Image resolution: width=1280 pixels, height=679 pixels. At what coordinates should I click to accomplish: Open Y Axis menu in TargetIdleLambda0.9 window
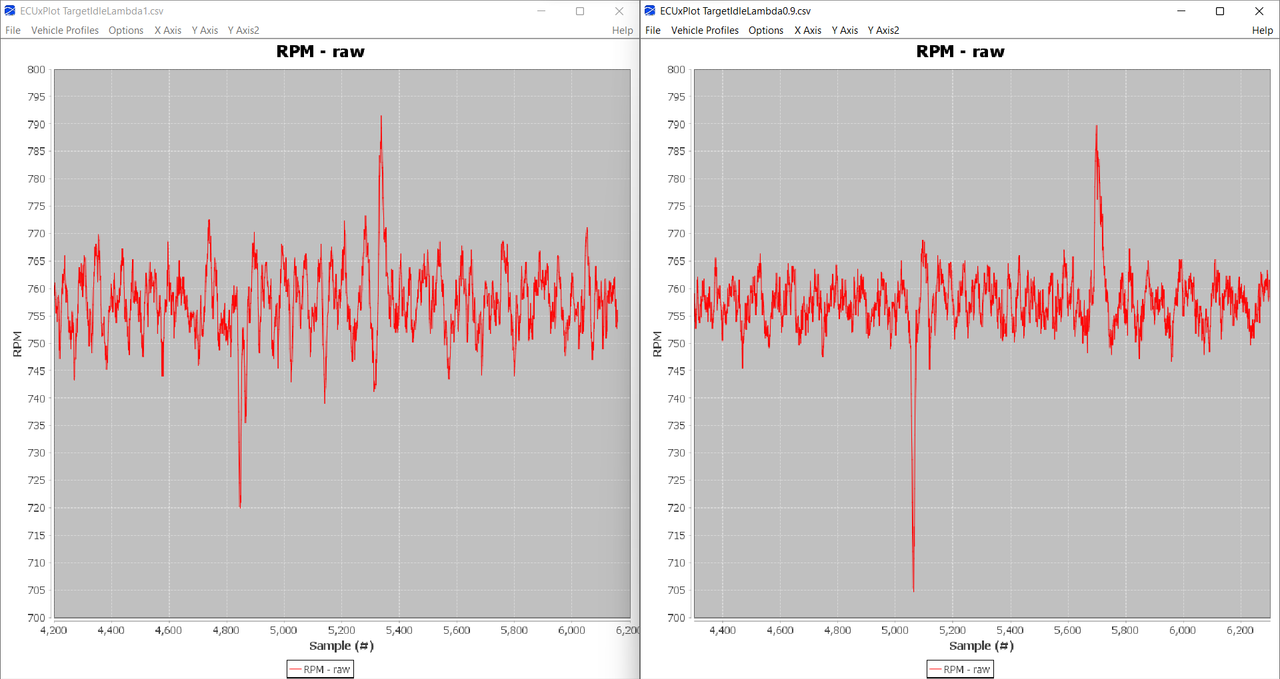click(845, 30)
